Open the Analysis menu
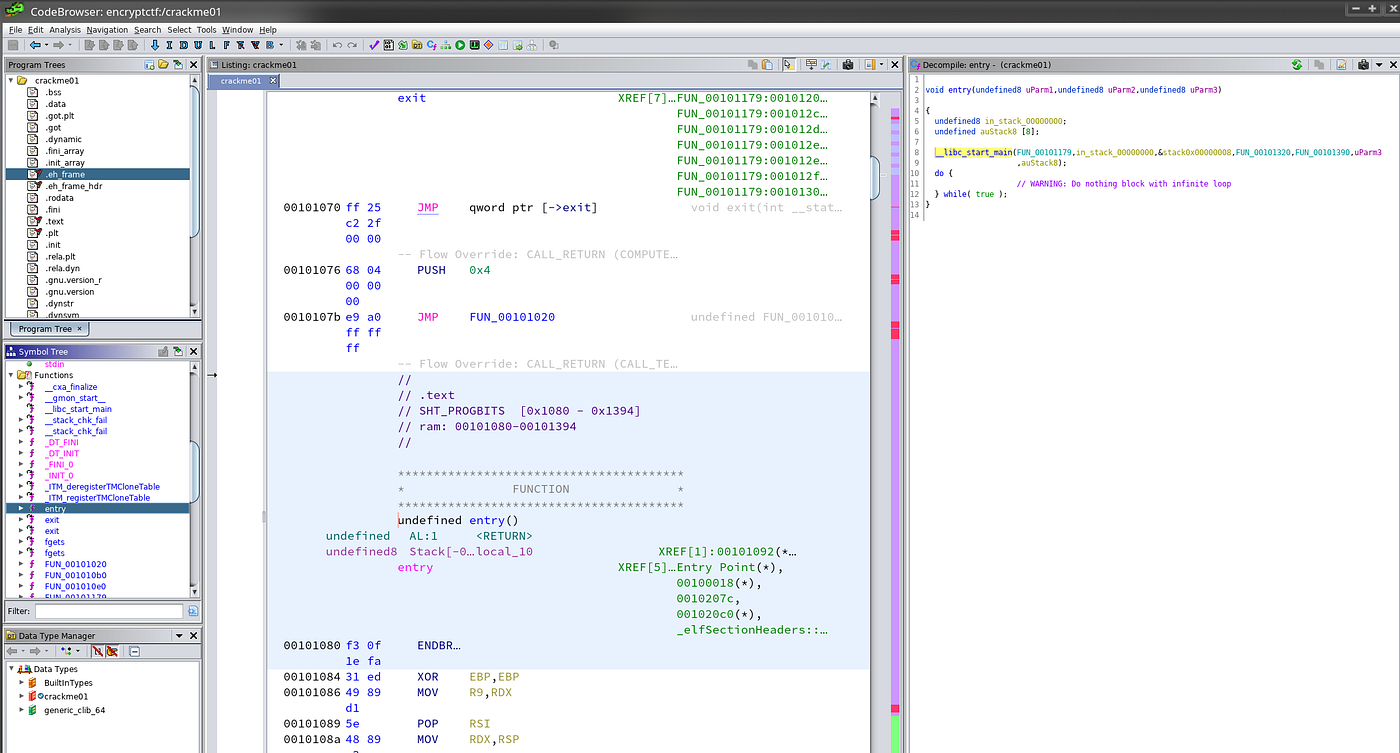The width and height of the screenshot is (1400, 753). pyautogui.click(x=64, y=30)
